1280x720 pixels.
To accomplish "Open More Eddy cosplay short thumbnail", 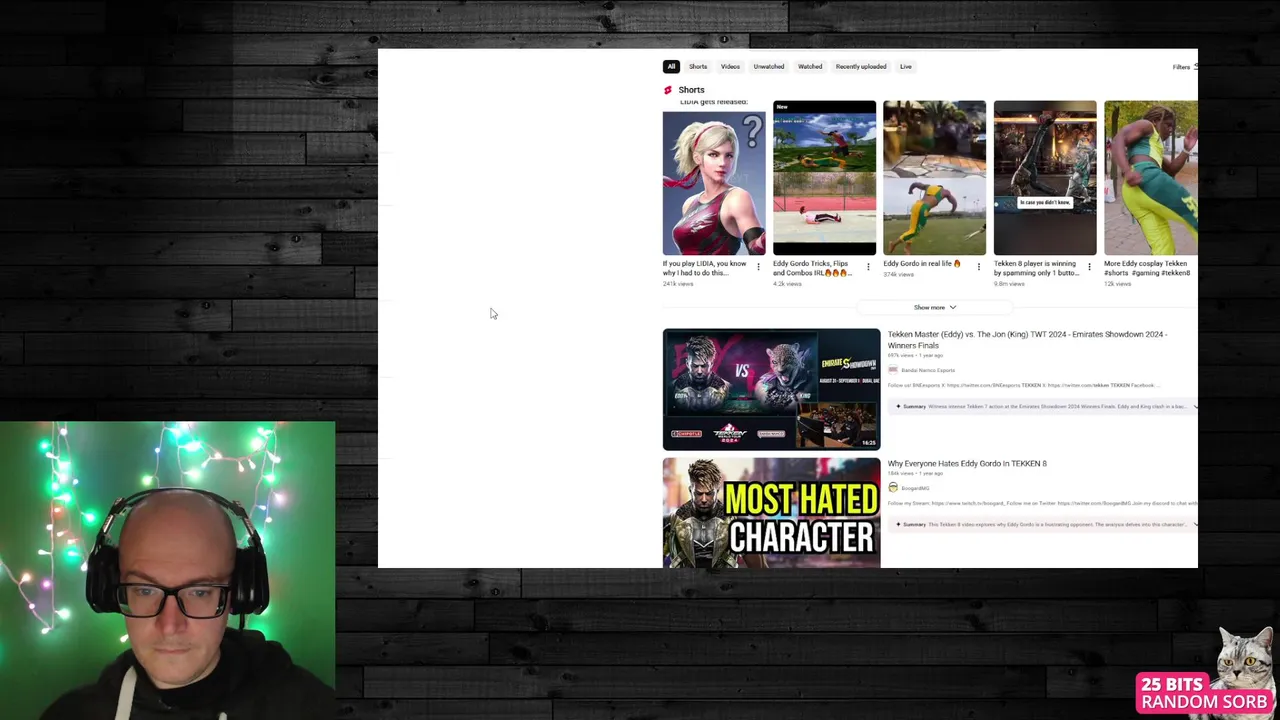I will [x=1150, y=178].
